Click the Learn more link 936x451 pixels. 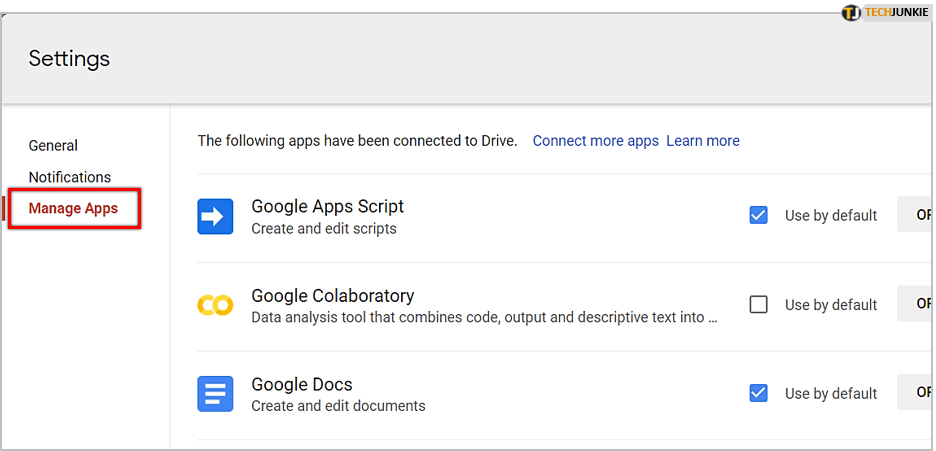703,141
